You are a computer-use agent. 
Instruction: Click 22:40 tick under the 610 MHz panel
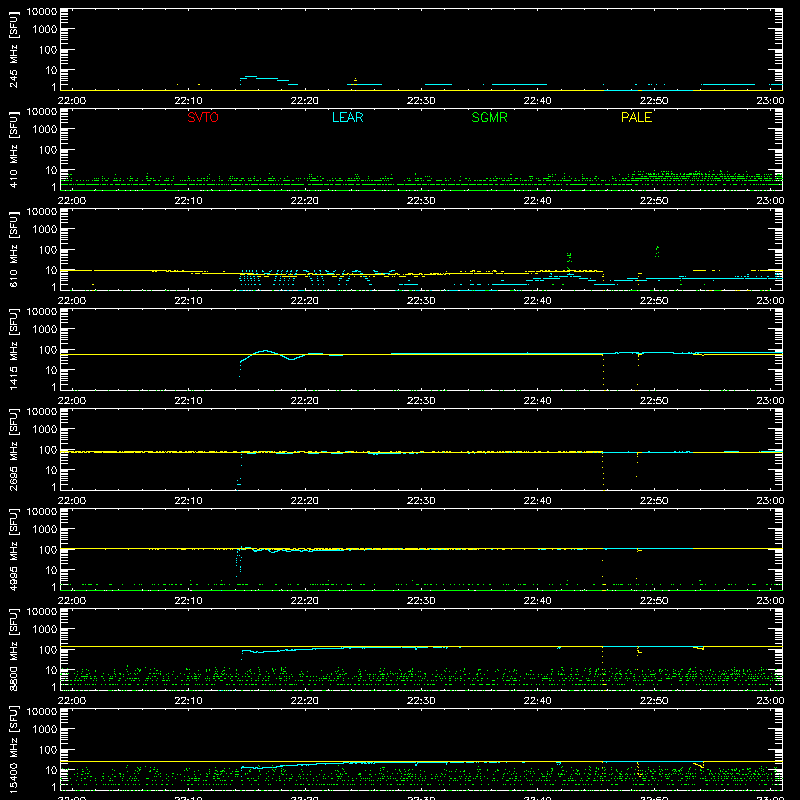(x=537, y=301)
